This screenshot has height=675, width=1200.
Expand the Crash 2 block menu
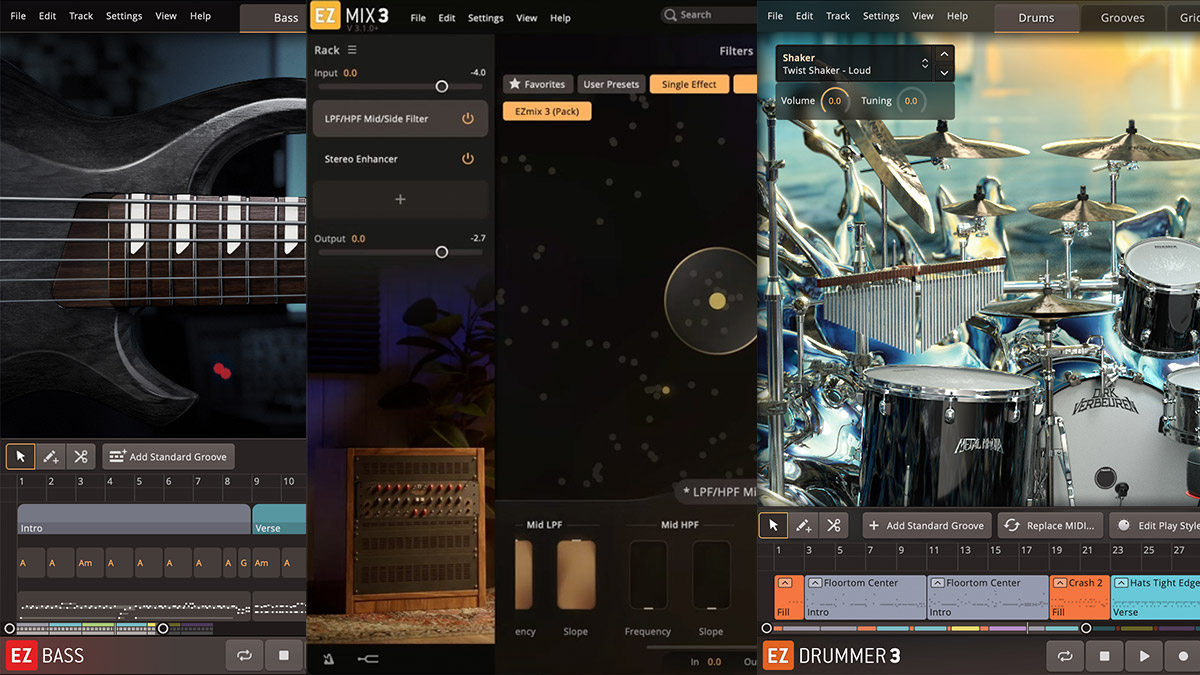point(1059,583)
